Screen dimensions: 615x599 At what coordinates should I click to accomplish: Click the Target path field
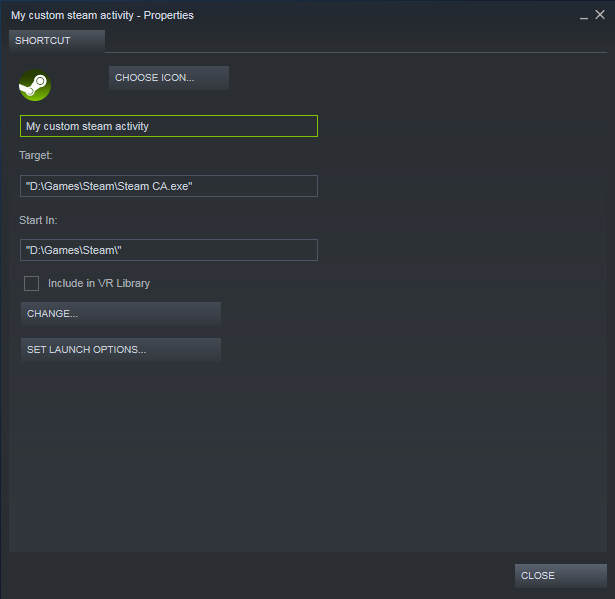point(169,186)
